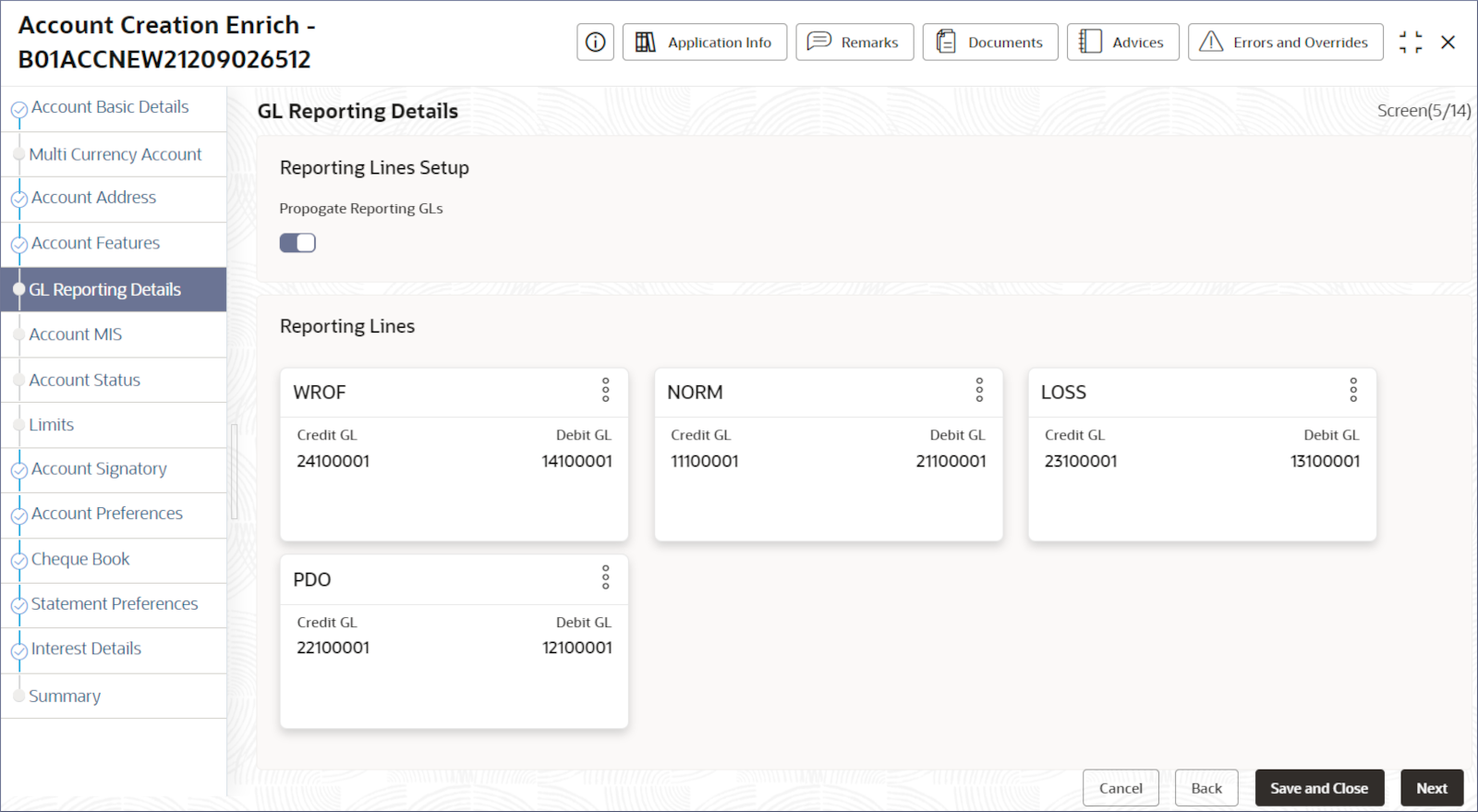
Task: Click WROF Credit GL value 24100001
Action: tap(333, 461)
